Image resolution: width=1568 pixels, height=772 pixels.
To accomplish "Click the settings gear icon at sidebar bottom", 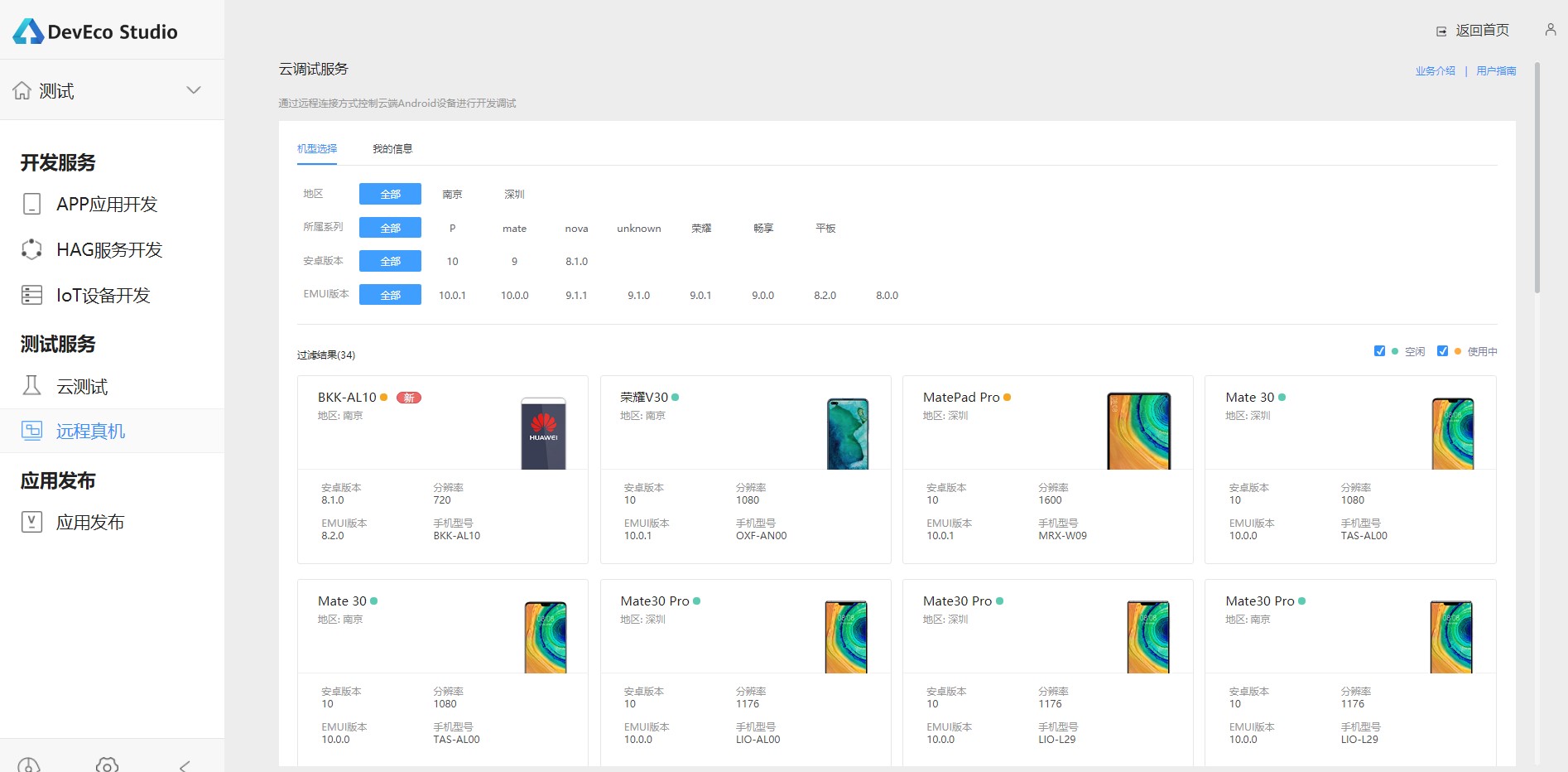I will click(x=107, y=765).
